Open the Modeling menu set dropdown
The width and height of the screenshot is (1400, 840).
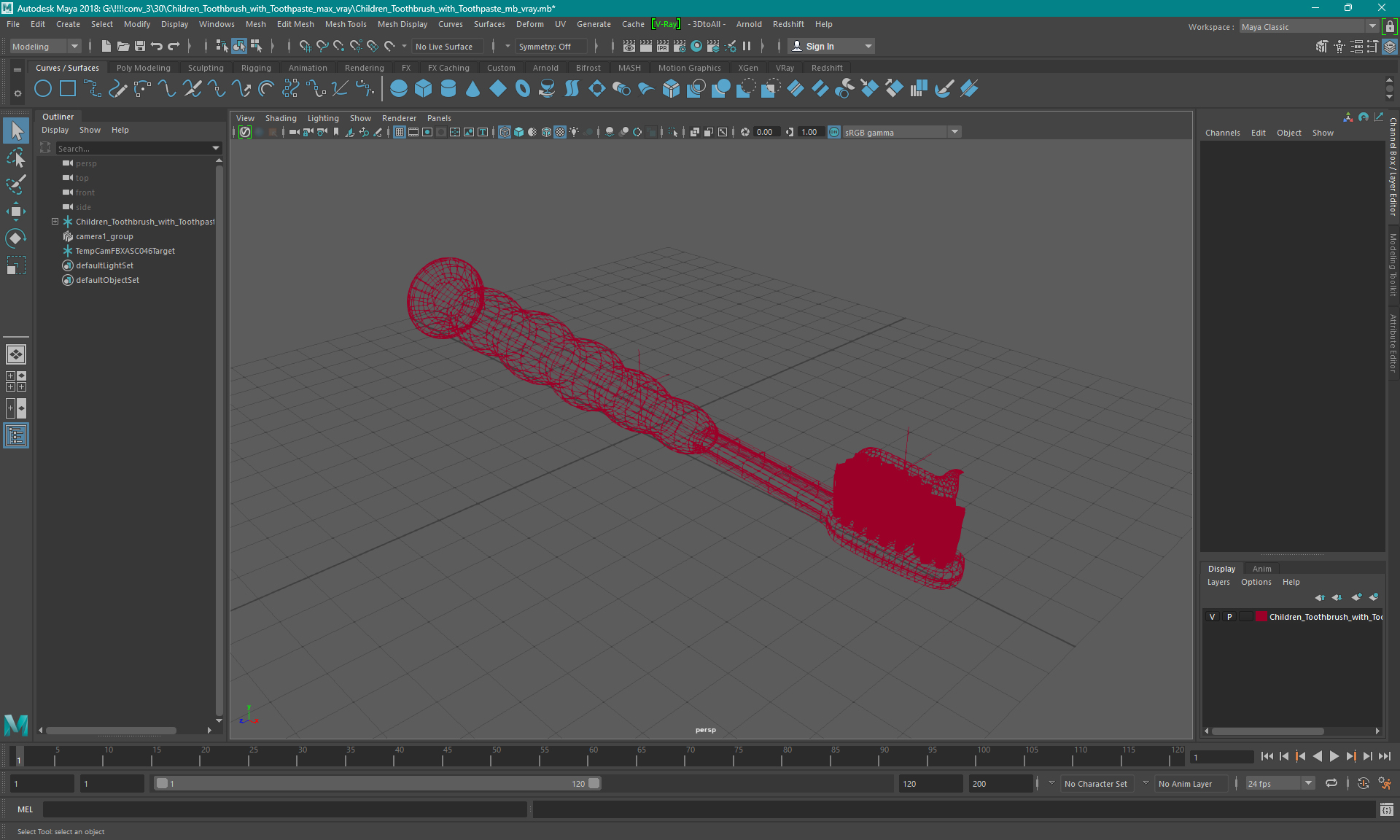click(x=45, y=46)
